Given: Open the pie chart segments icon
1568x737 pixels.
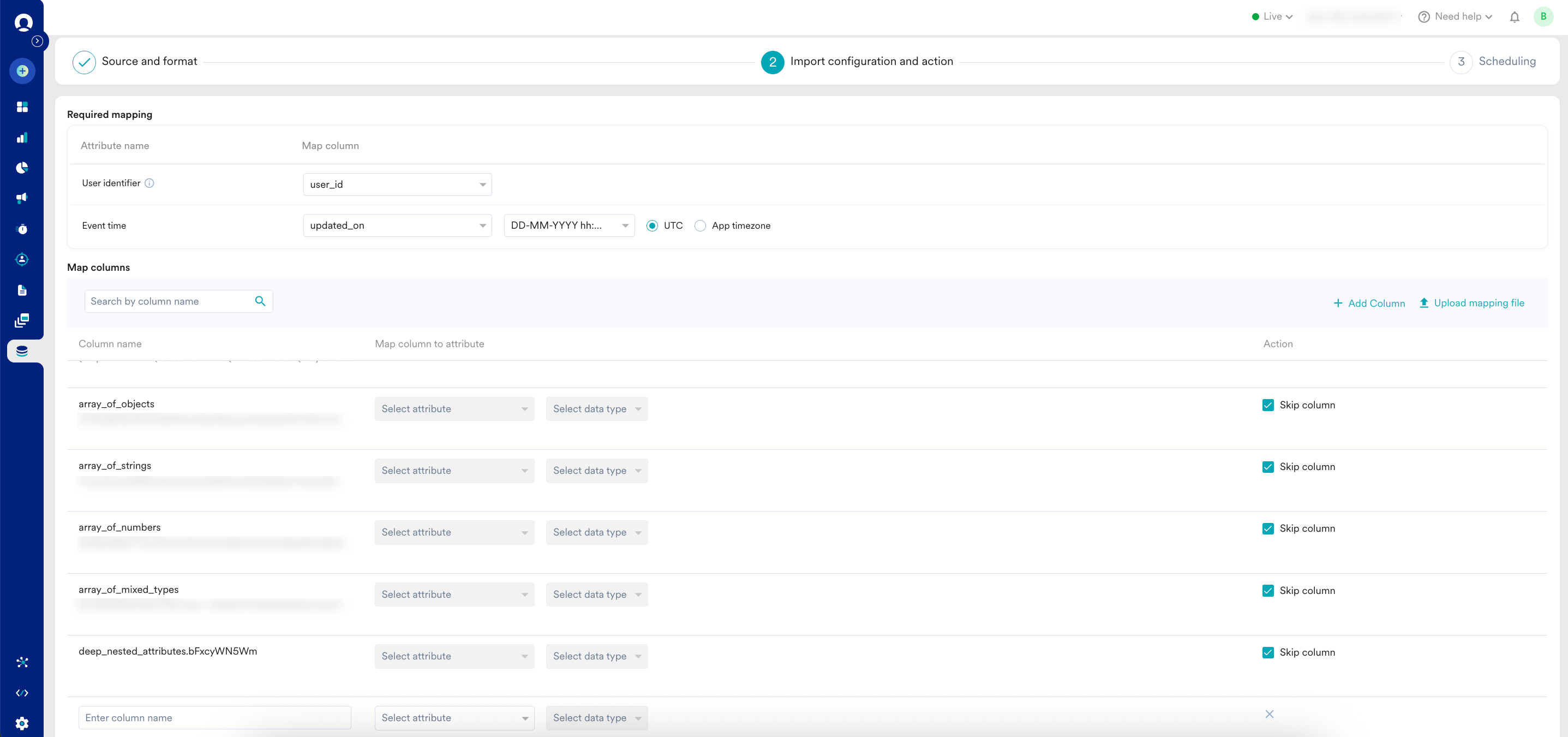Looking at the screenshot, I should (22, 168).
